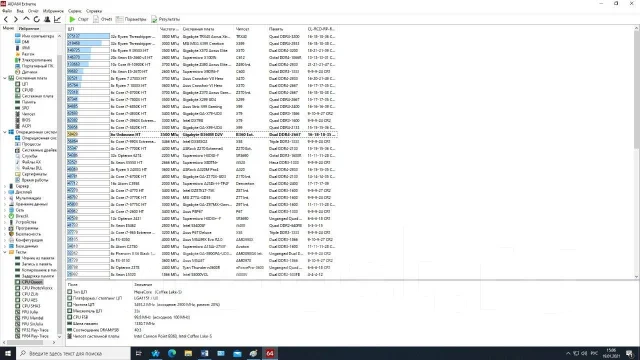Start the benchmark with the green Старт button
This screenshot has width=640, height=360.
point(79,19)
